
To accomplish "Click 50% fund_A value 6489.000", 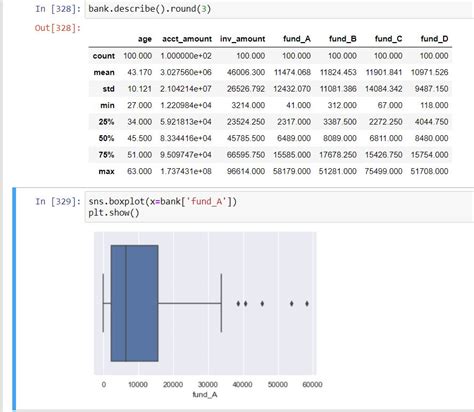I will tap(294, 138).
